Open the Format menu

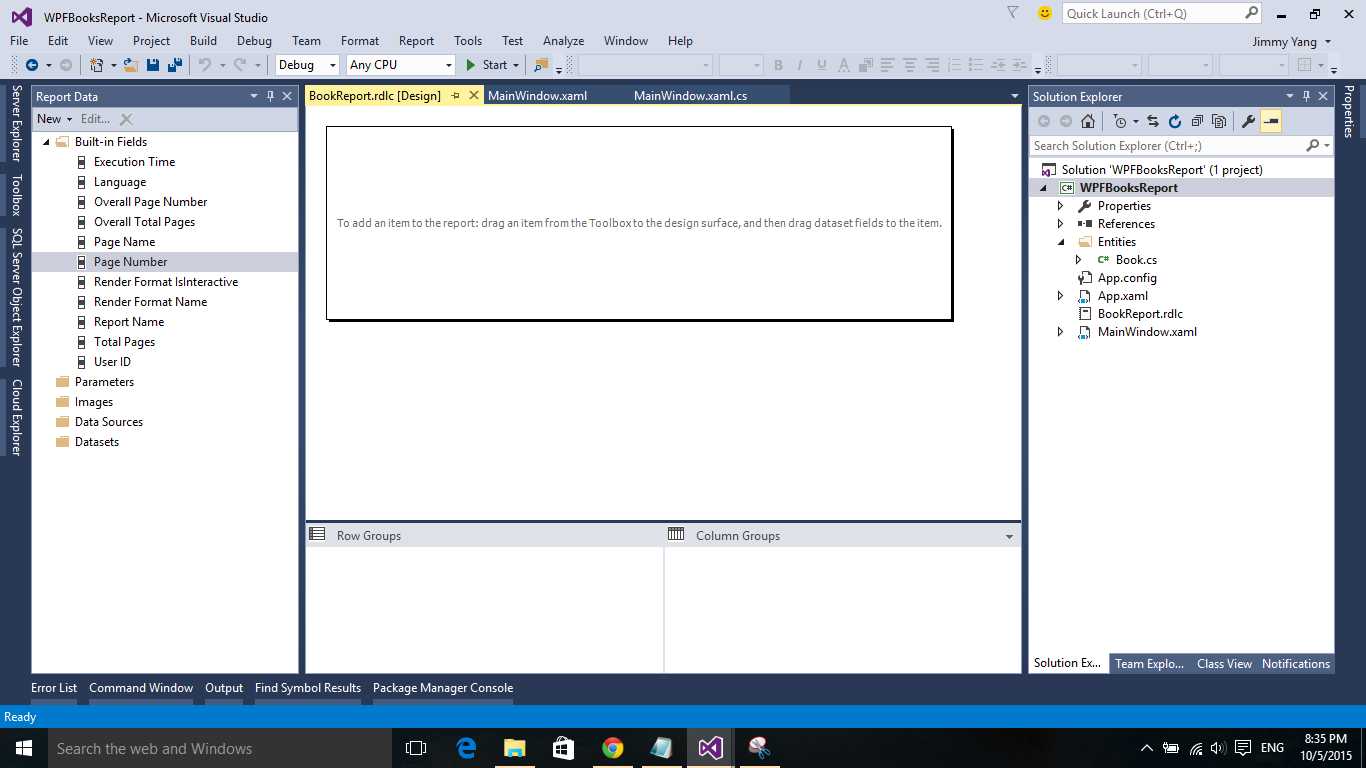point(360,41)
